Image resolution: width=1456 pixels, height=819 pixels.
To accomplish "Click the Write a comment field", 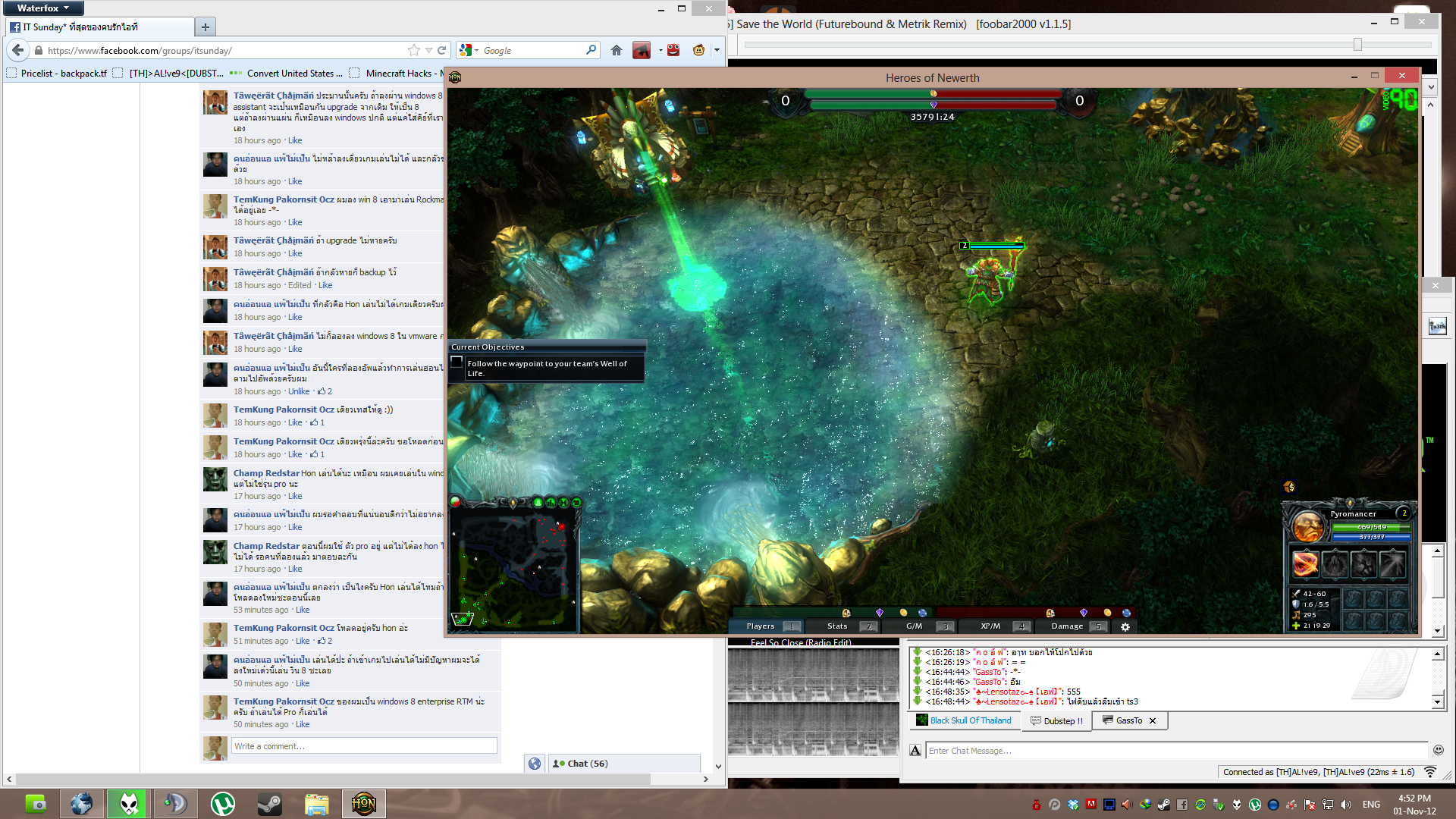I will [x=364, y=746].
